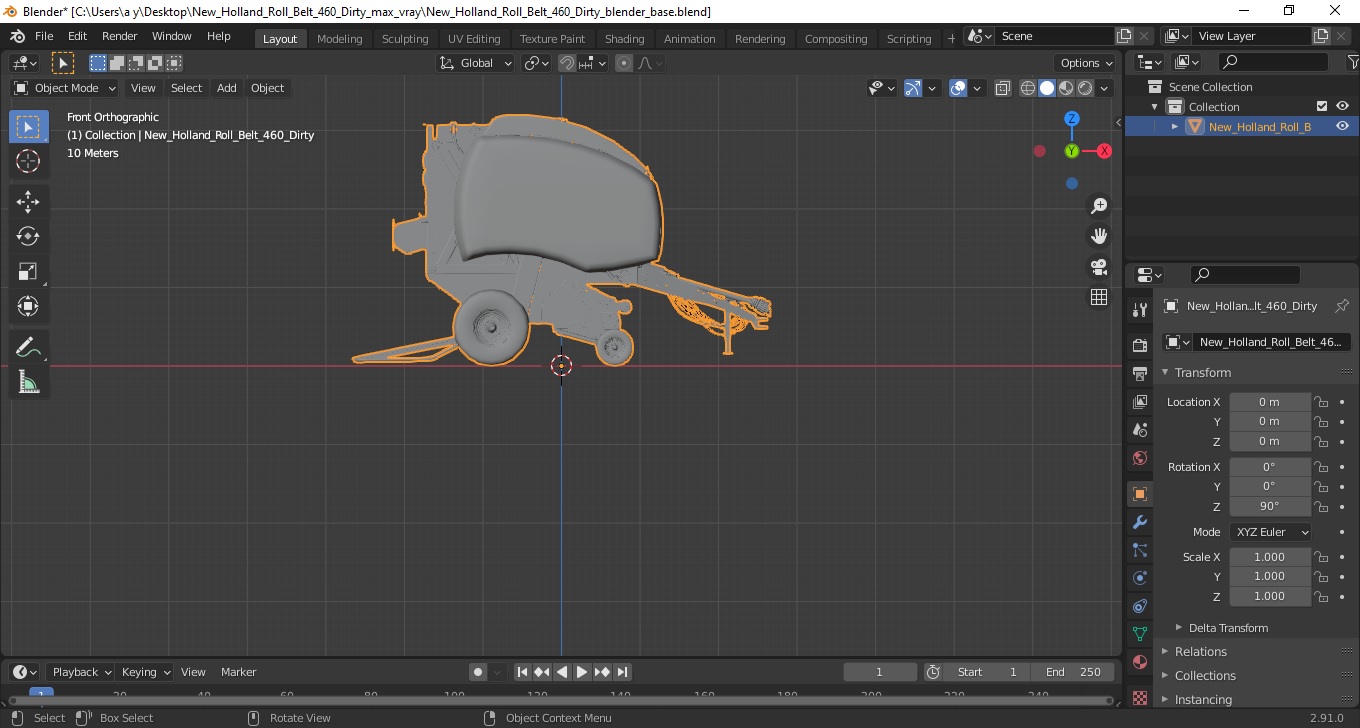Hide Collection with eye icon
This screenshot has height=728, width=1360.
tap(1342, 106)
